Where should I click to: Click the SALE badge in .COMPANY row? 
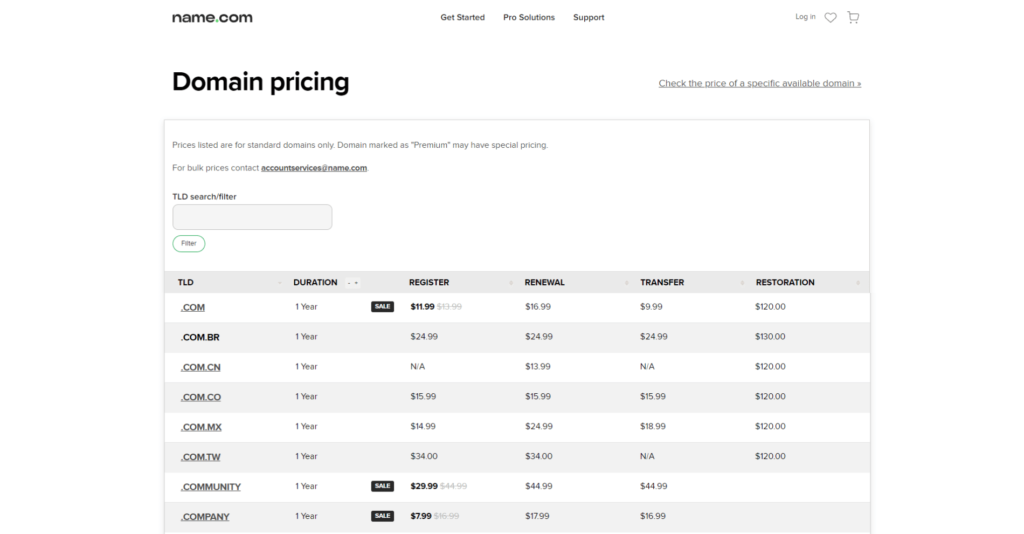click(x=383, y=516)
